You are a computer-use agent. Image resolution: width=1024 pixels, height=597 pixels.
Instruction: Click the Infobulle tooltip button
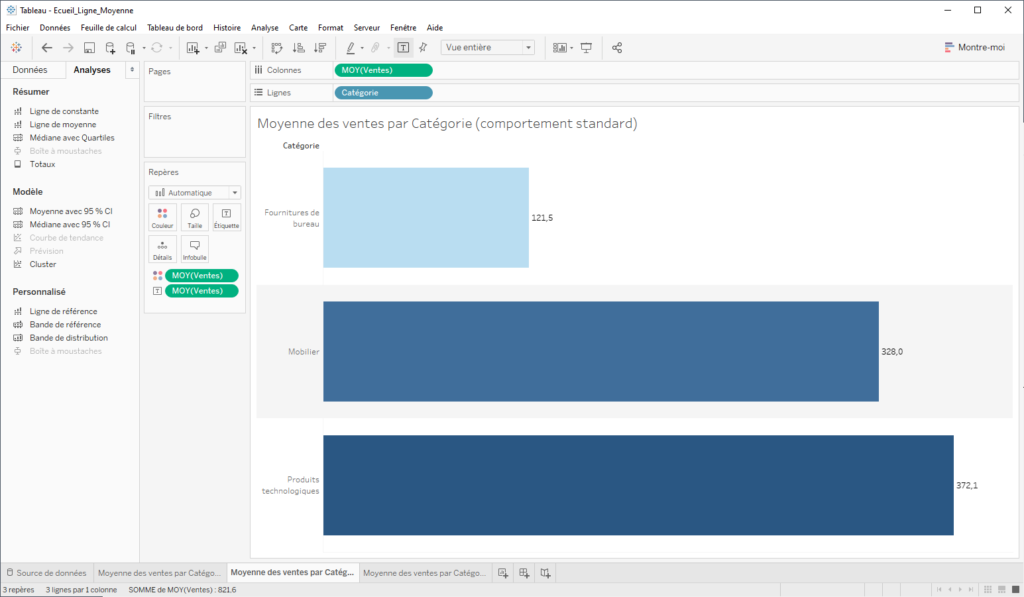tap(195, 250)
